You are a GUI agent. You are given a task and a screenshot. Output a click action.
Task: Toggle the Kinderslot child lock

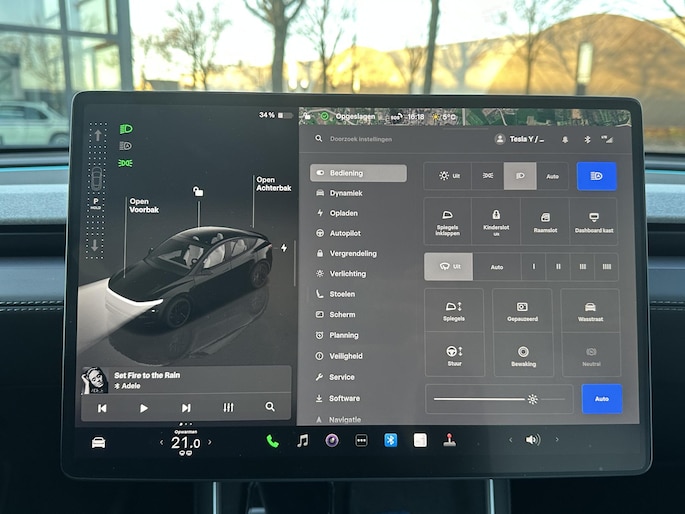point(495,221)
